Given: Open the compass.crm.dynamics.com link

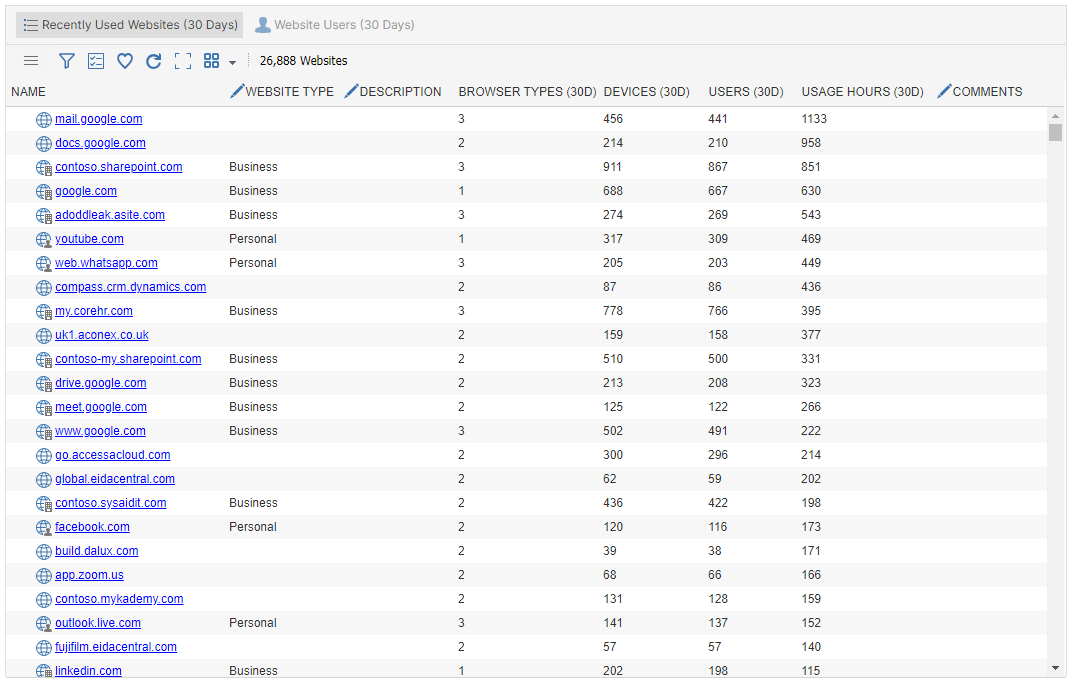Looking at the screenshot, I should pos(131,287).
